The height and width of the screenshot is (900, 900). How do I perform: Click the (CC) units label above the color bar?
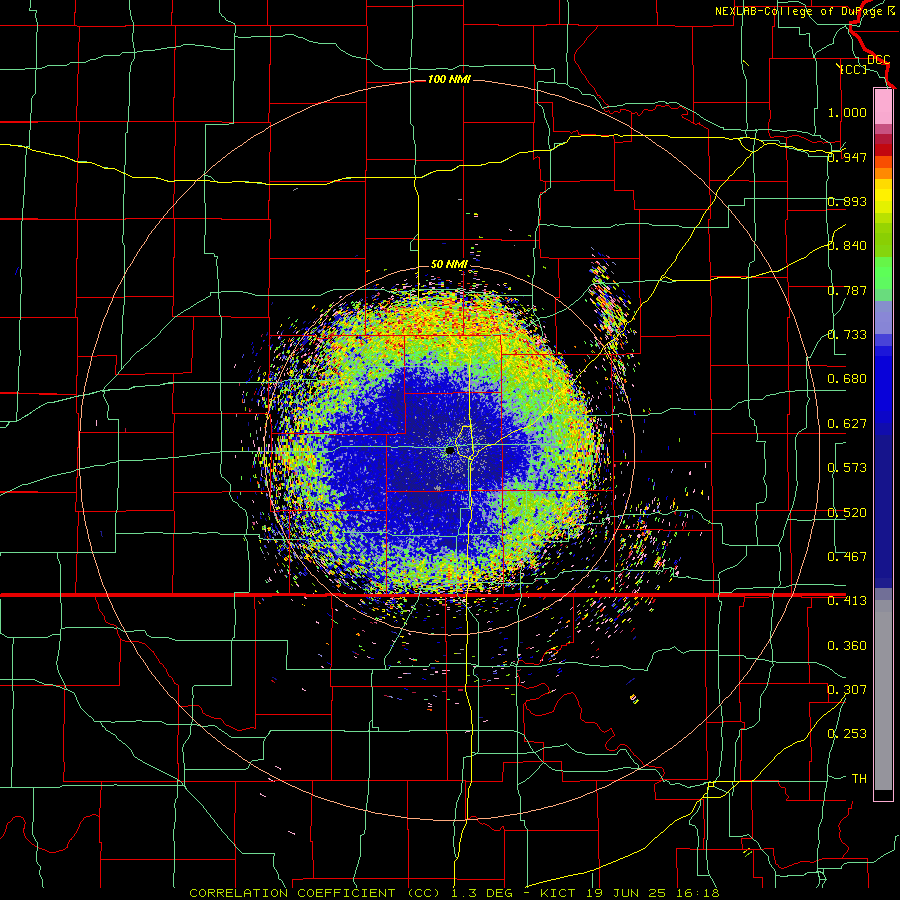click(x=853, y=69)
